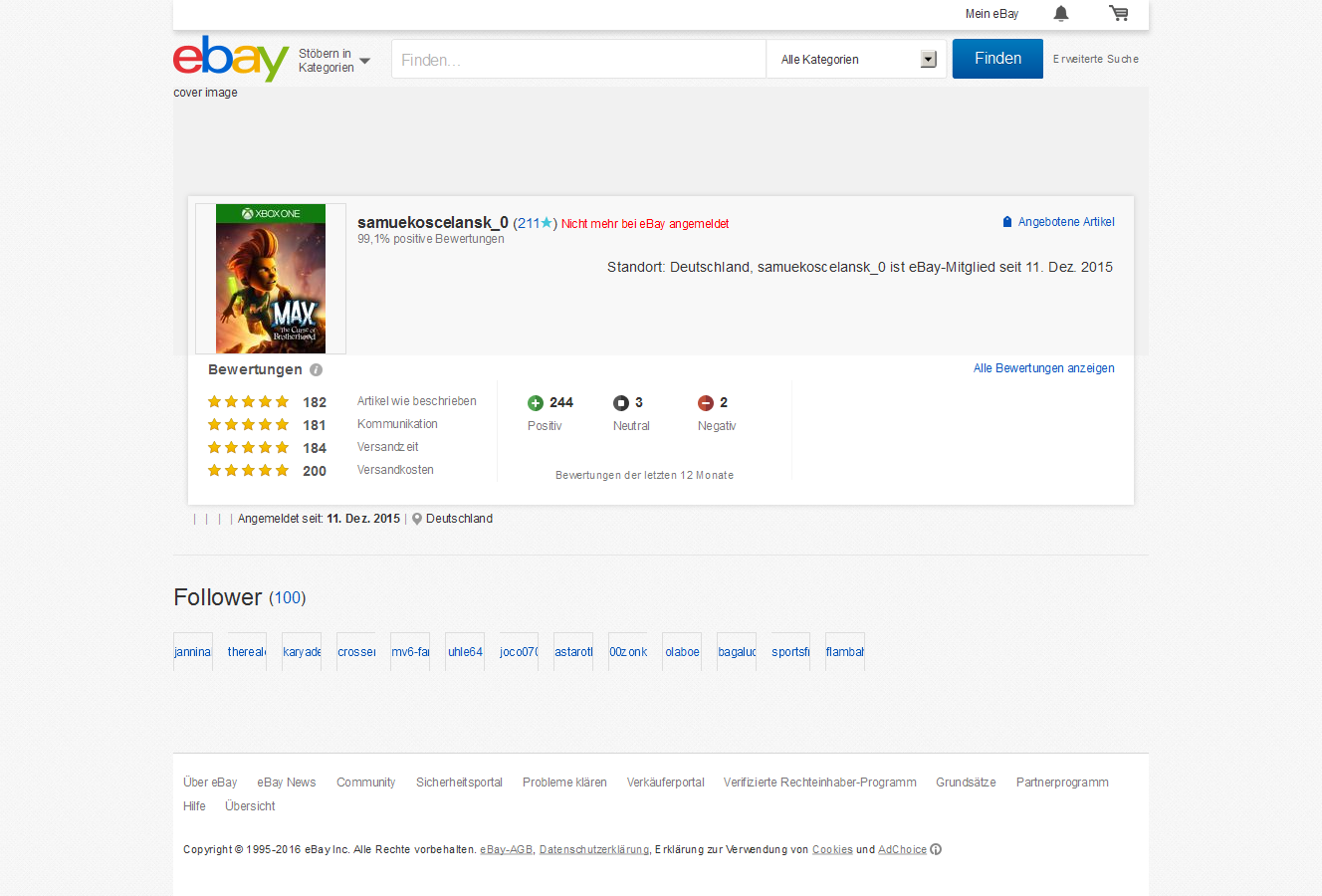Open Hilfe footer link
Screen dimensions: 1322x896
[194, 806]
